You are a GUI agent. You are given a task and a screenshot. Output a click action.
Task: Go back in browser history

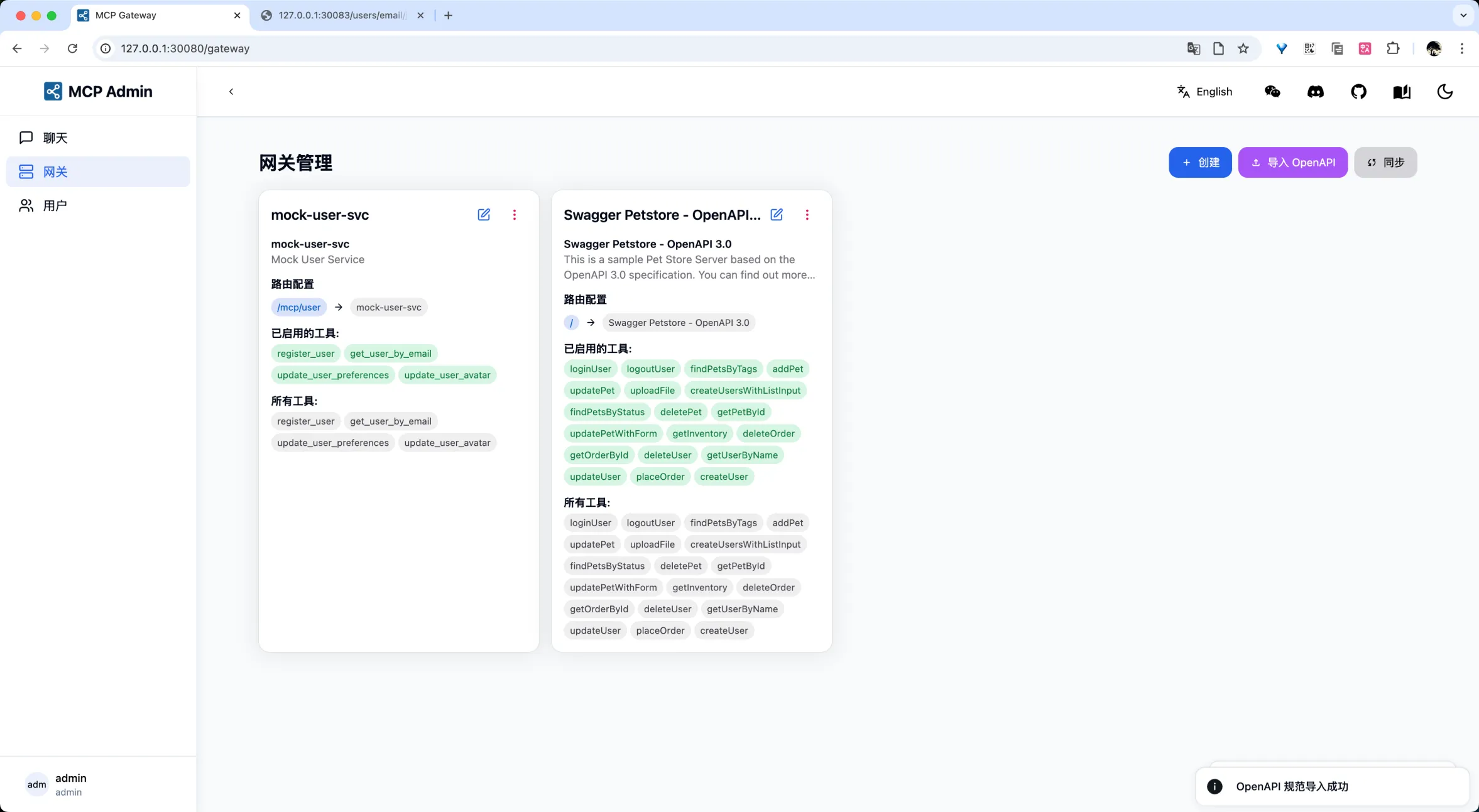click(17, 48)
